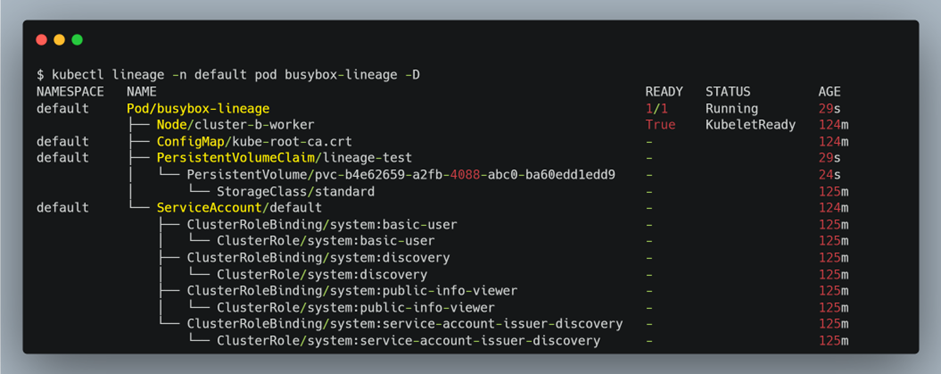Select the ServiceAccount/default entry

click(x=239, y=208)
